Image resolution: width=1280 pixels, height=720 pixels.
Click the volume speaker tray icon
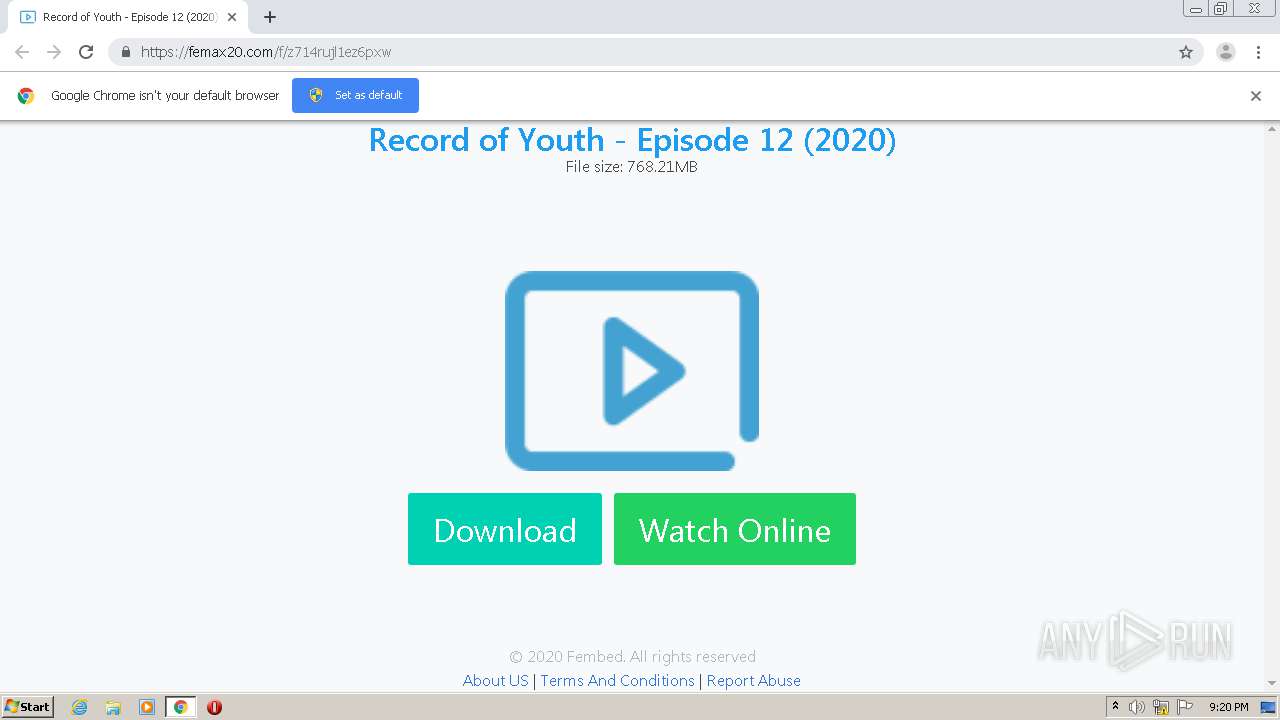[x=1137, y=707]
